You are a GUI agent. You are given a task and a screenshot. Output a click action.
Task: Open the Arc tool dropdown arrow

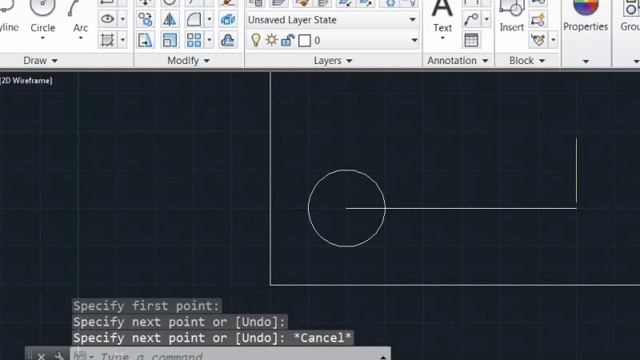pyautogui.click(x=80, y=38)
